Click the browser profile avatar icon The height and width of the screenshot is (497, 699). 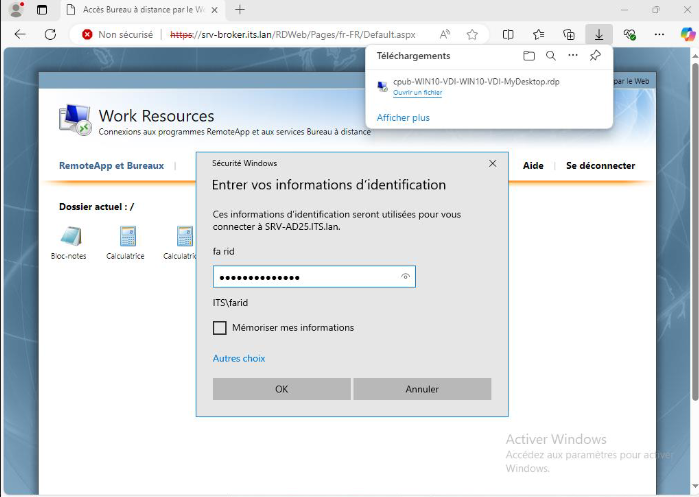pyautogui.click(x=16, y=9)
